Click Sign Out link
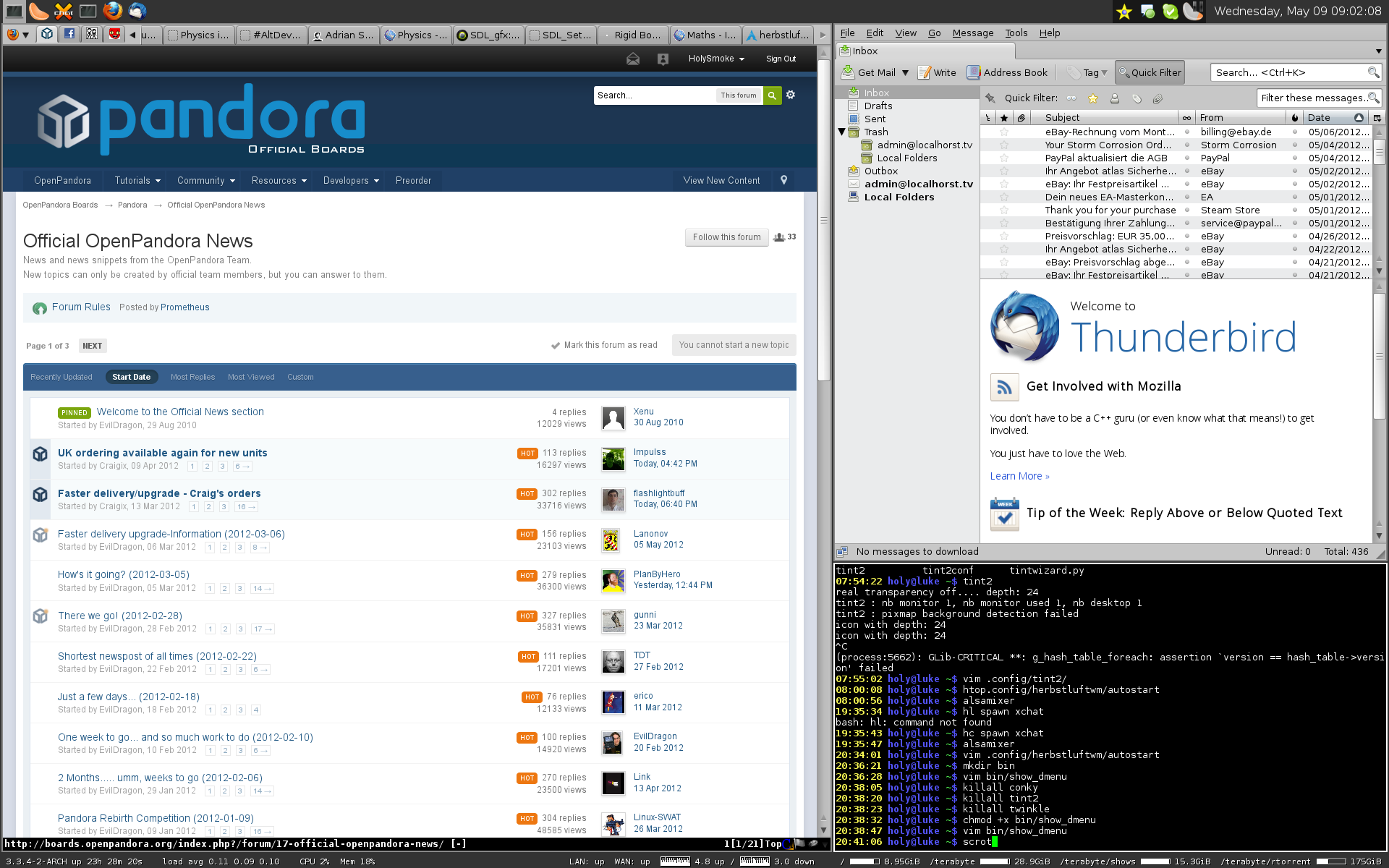Screen dimensions: 1389x868 coord(781,59)
